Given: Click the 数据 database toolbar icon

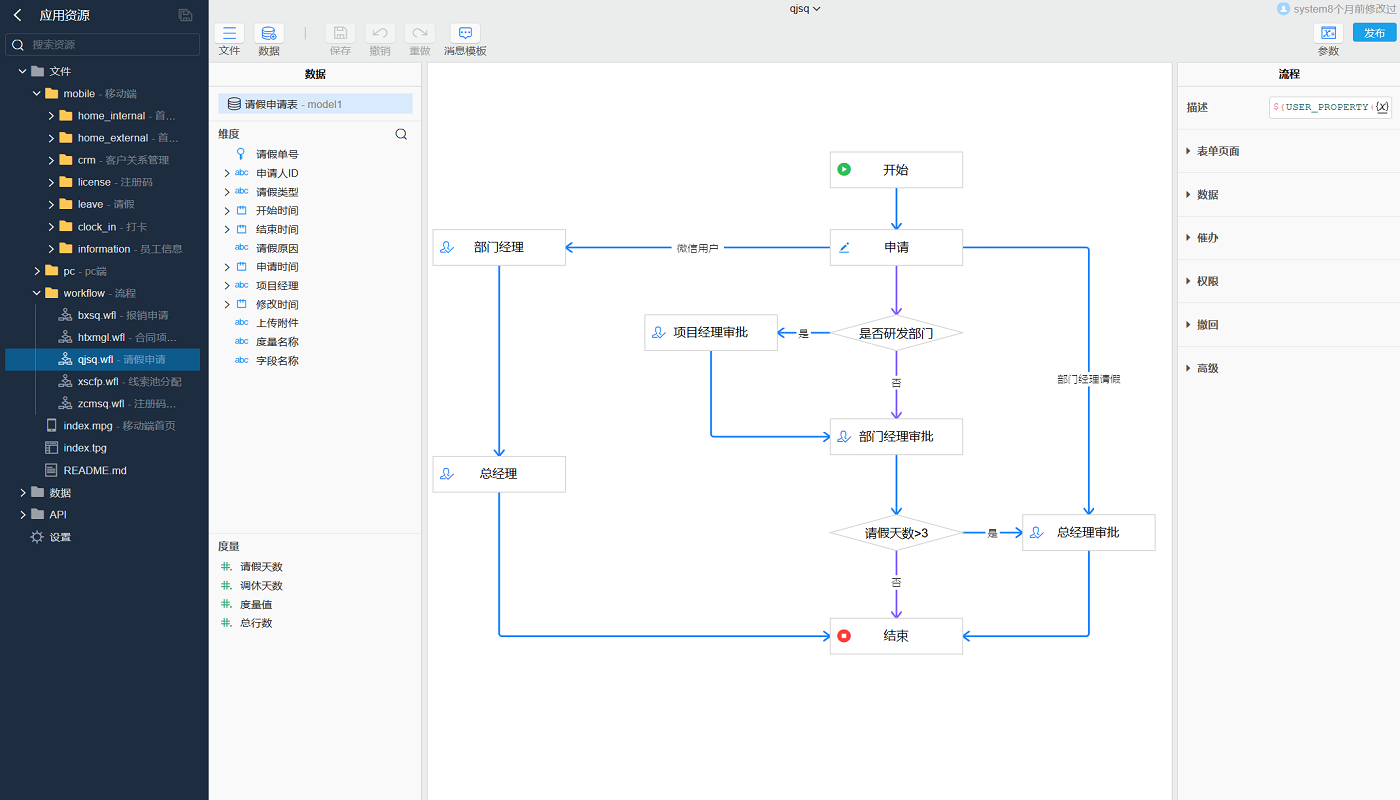Looking at the screenshot, I should 269,33.
